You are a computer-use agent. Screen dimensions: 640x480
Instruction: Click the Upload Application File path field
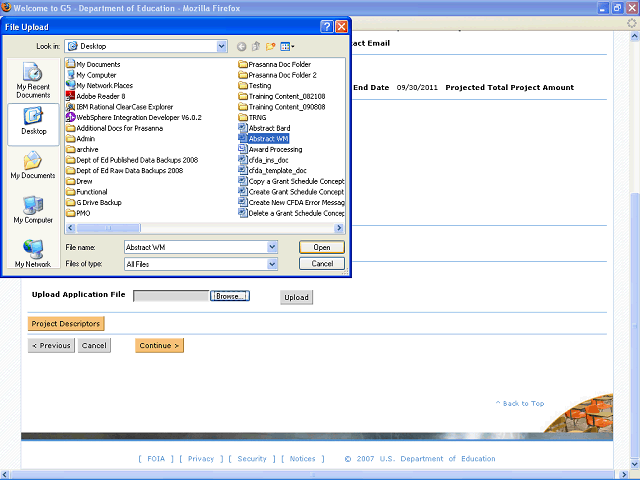(x=171, y=296)
